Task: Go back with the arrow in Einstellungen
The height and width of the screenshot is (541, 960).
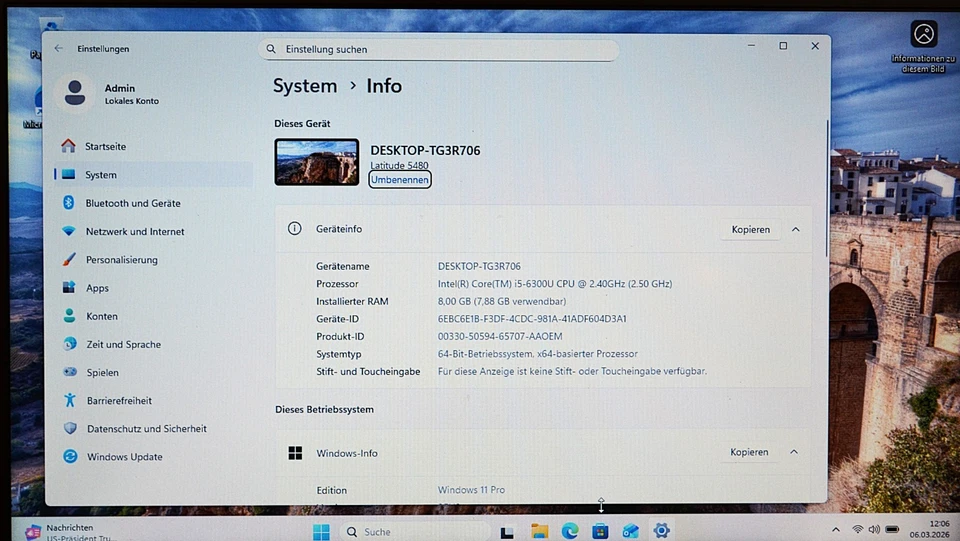Action: [x=58, y=48]
